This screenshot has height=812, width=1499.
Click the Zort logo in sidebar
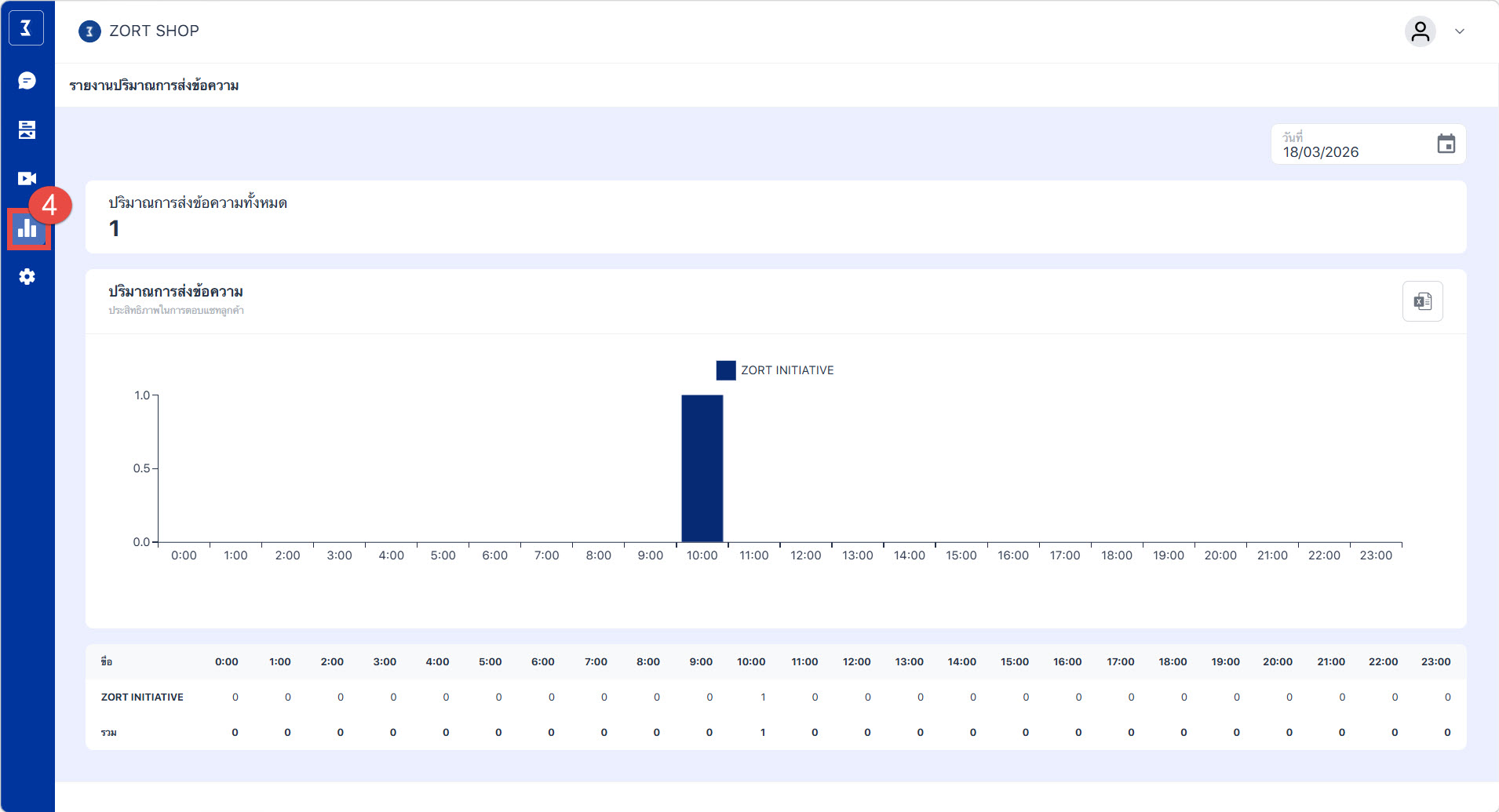tap(26, 28)
